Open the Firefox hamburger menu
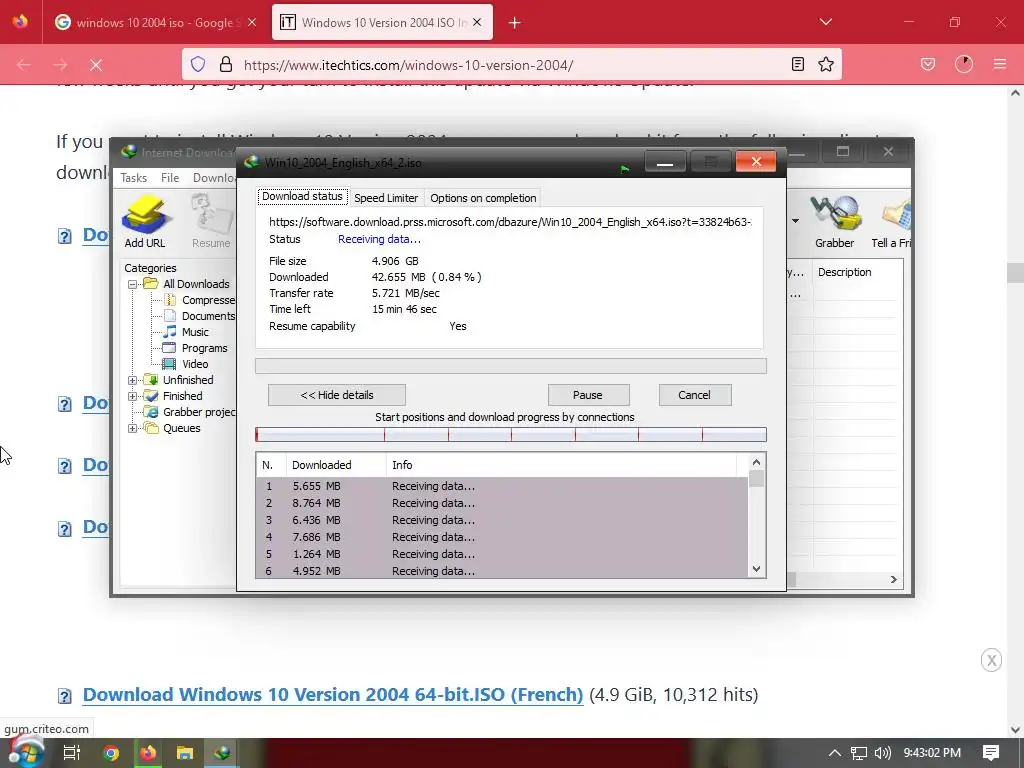This screenshot has height=768, width=1024. tap(999, 64)
